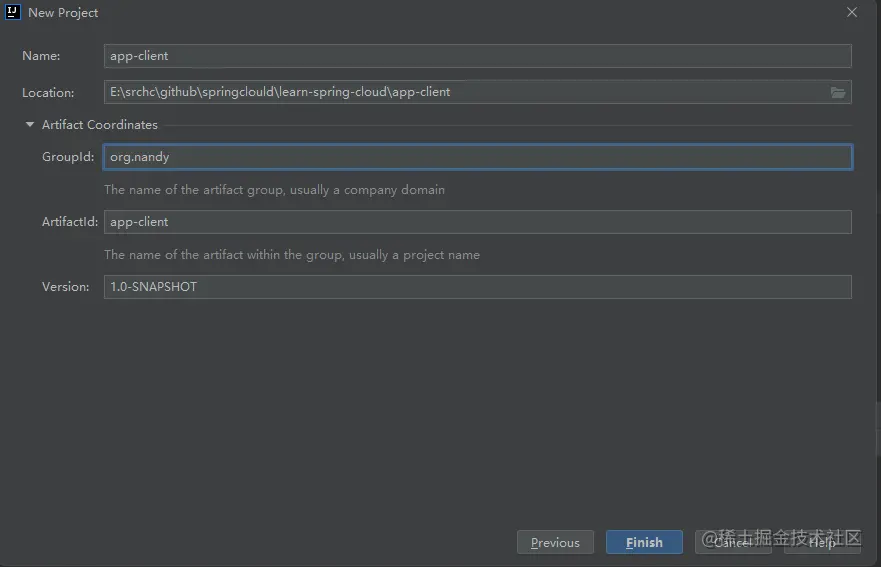This screenshot has width=881, height=567.
Task: Click the GroupId label
Action: (68, 157)
